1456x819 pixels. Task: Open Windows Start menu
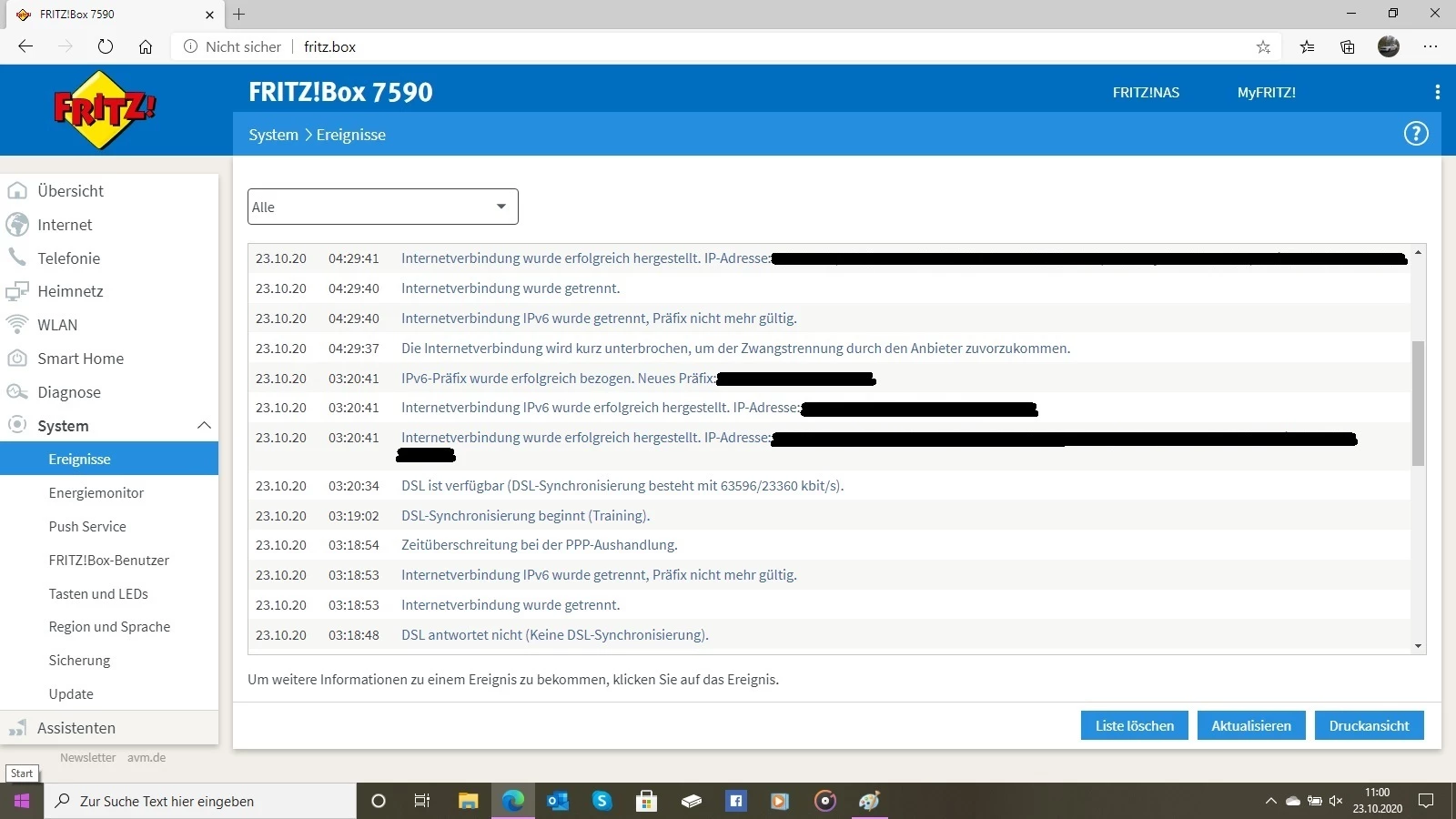(x=22, y=801)
